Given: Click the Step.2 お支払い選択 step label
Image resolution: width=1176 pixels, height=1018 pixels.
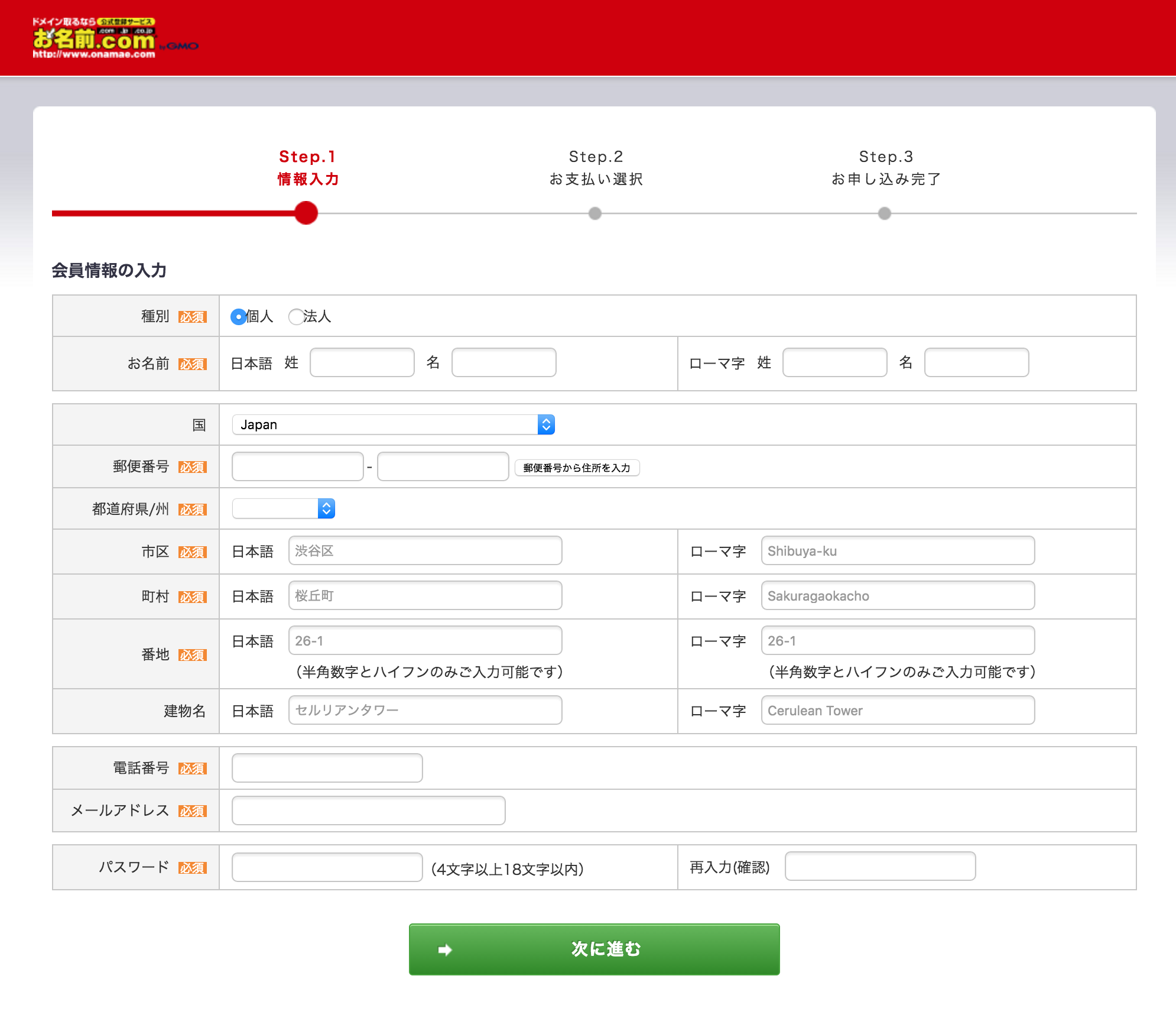Looking at the screenshot, I should coord(596,168).
